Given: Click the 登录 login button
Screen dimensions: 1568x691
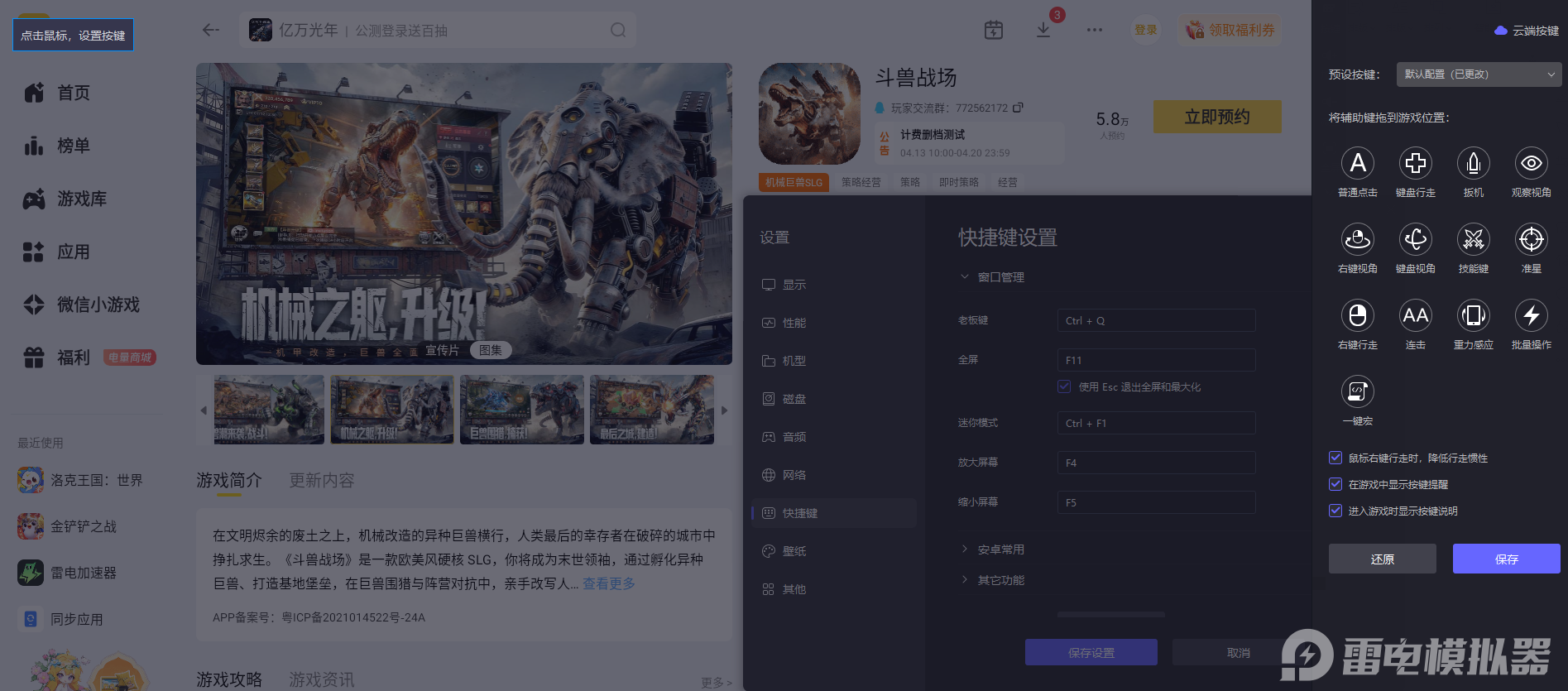Looking at the screenshot, I should (x=1146, y=30).
